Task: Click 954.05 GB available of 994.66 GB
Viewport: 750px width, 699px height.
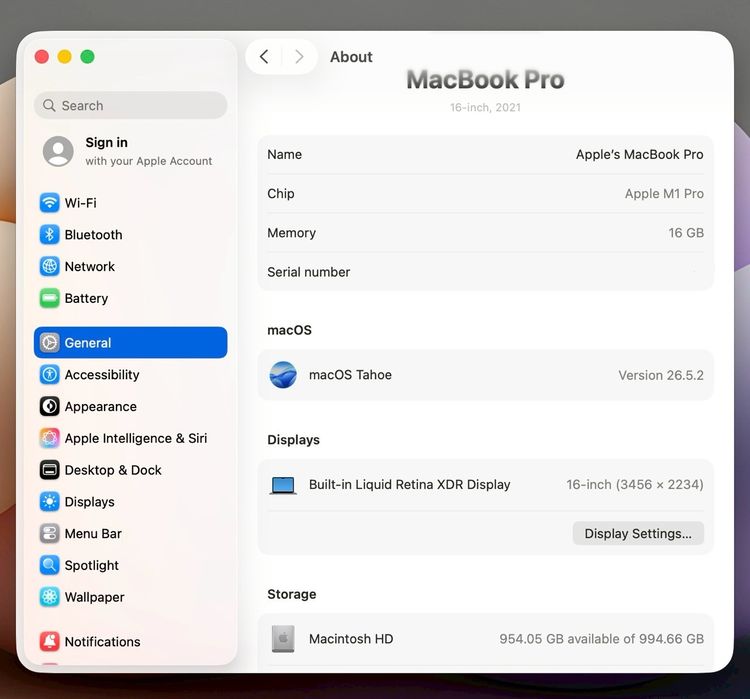Action: pos(601,639)
